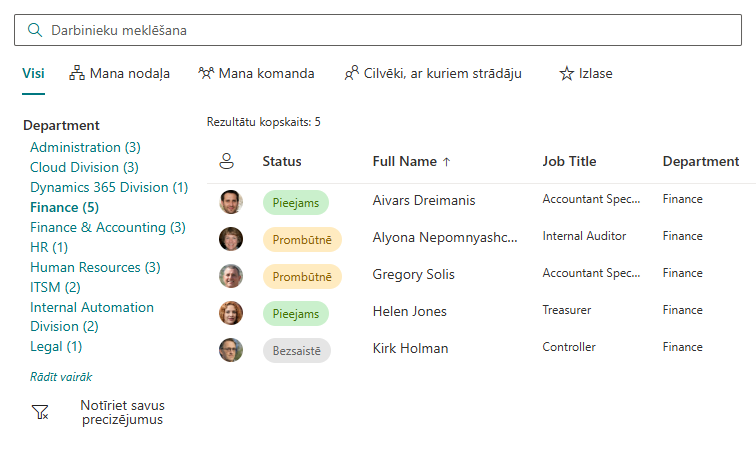The image size is (756, 454).
Task: Click Prombūtnē status badge for Alyona
Action: point(302,240)
